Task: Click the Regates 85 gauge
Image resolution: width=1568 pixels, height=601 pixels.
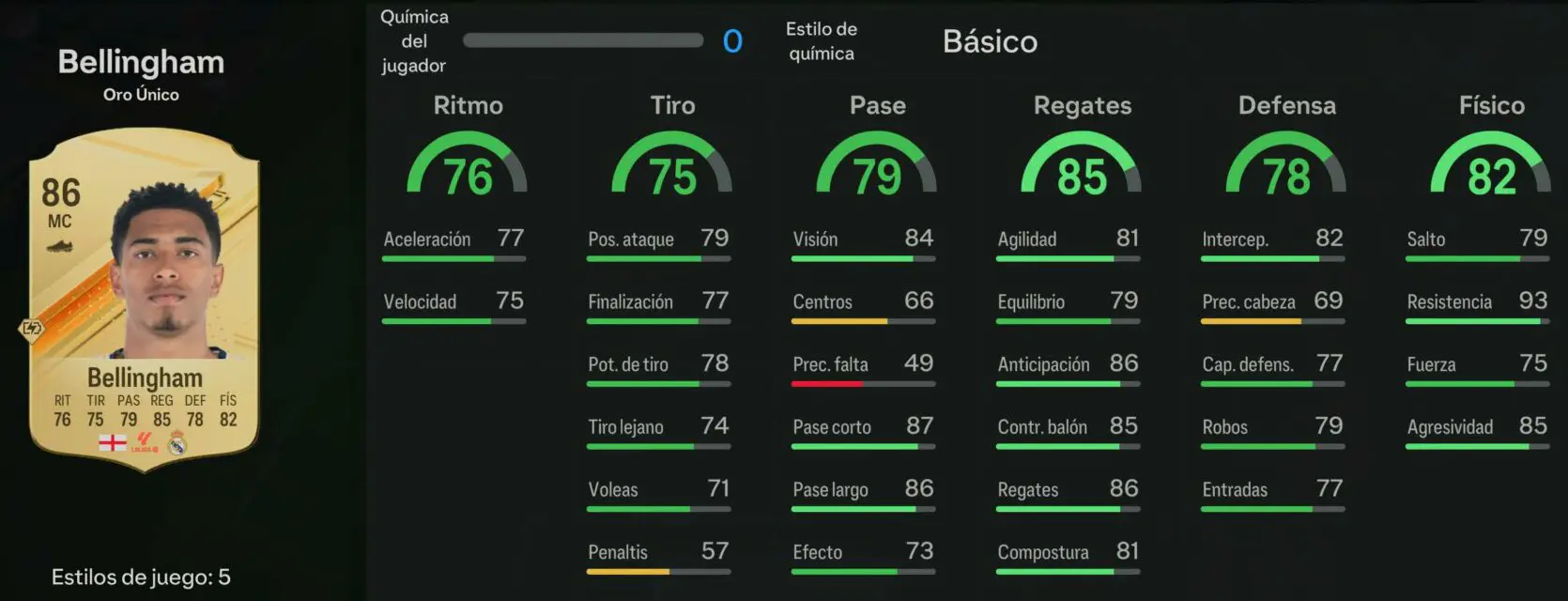Action: (1082, 163)
